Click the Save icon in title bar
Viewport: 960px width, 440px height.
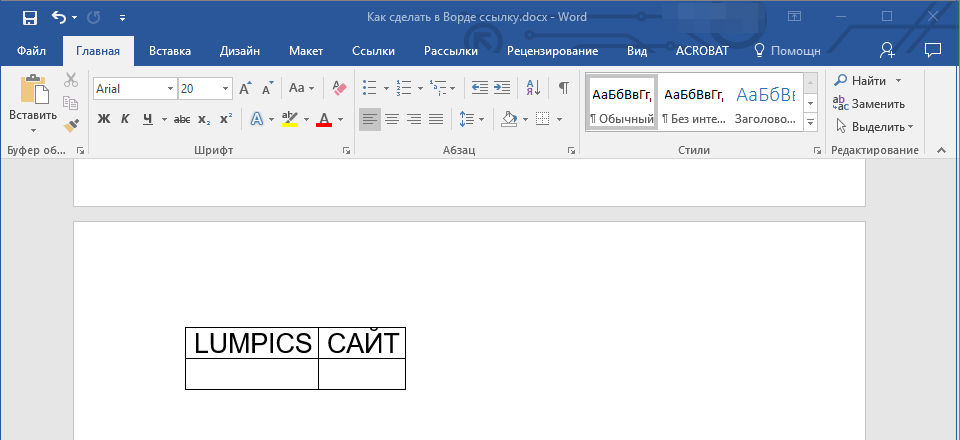click(x=29, y=17)
